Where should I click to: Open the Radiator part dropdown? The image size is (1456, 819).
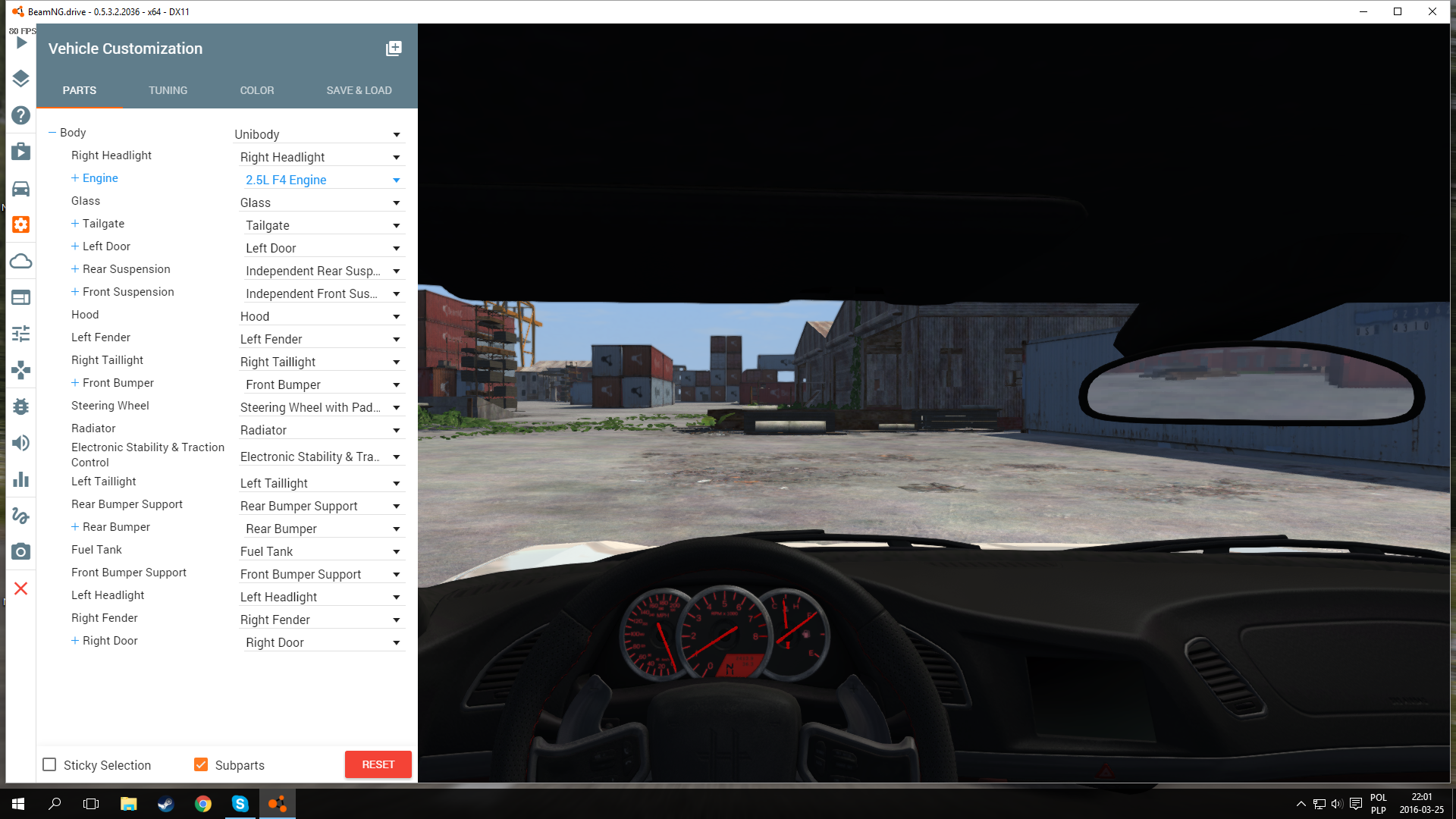(322, 430)
